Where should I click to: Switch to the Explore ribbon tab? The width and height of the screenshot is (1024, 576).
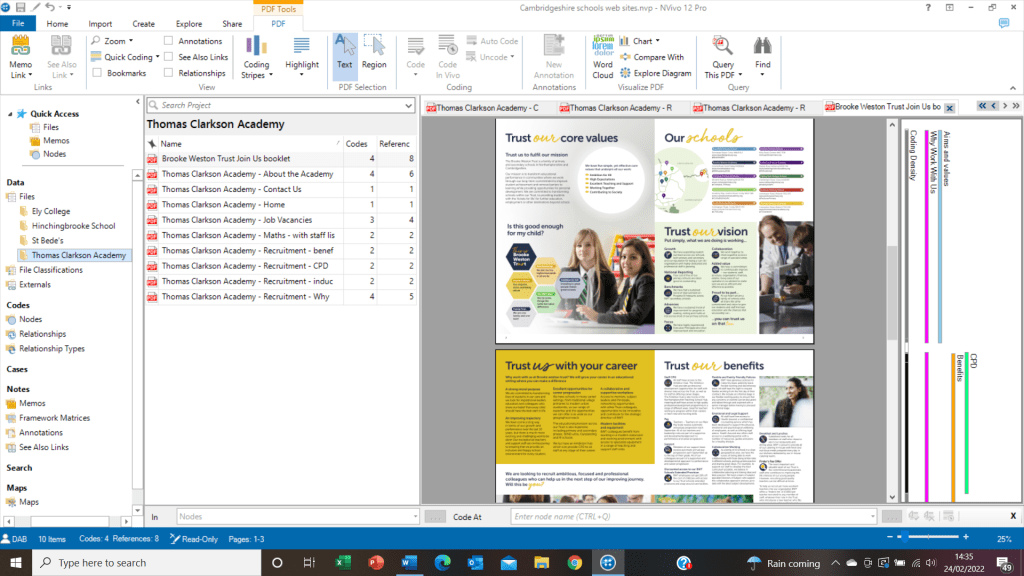coord(188,23)
